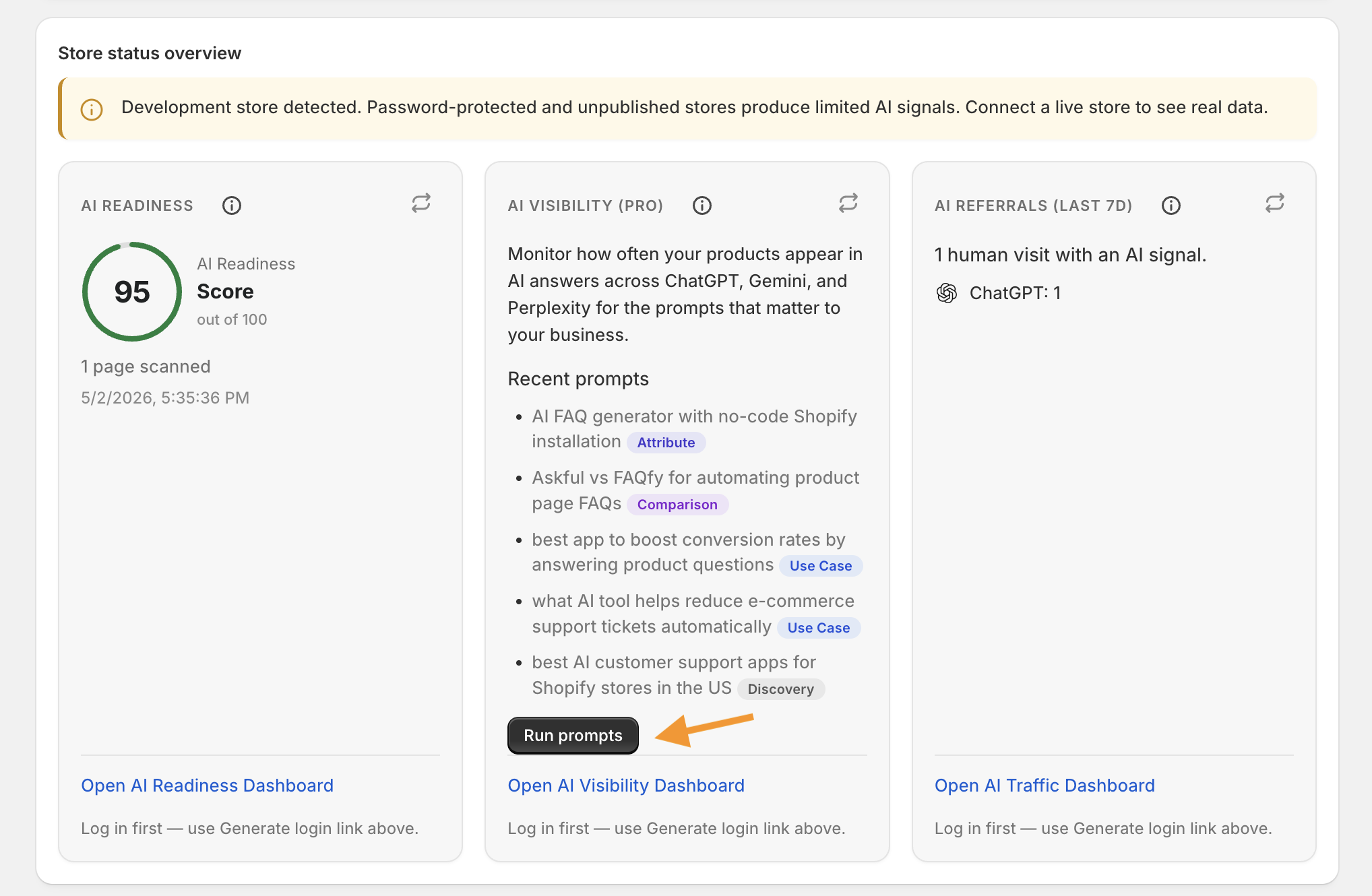Click the '1 page scanned' text
This screenshot has width=1372, height=896.
click(x=146, y=366)
